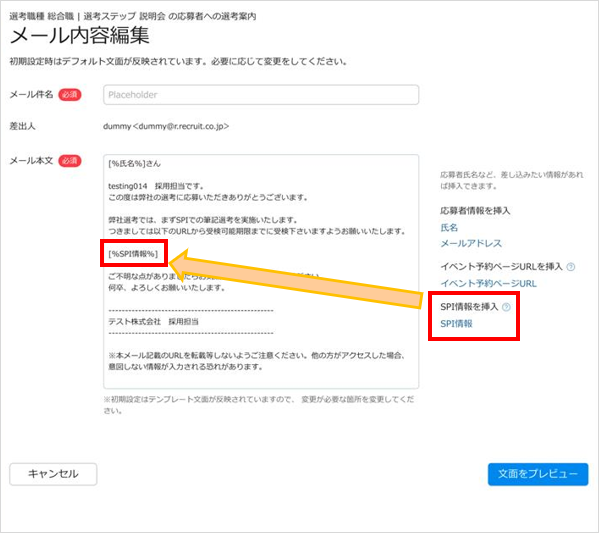Click the 差出人 label
Viewport: 599px width, 533px height.
pyautogui.click(x=23, y=126)
